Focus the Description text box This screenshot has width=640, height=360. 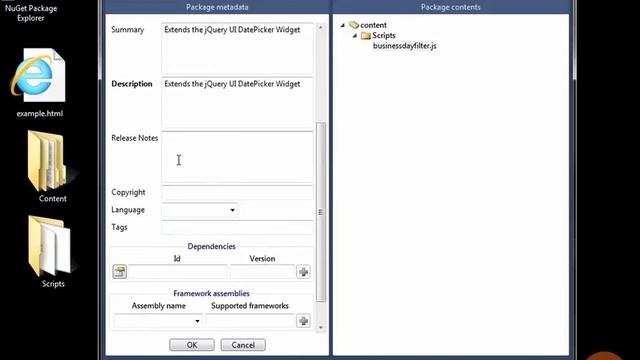pos(237,102)
